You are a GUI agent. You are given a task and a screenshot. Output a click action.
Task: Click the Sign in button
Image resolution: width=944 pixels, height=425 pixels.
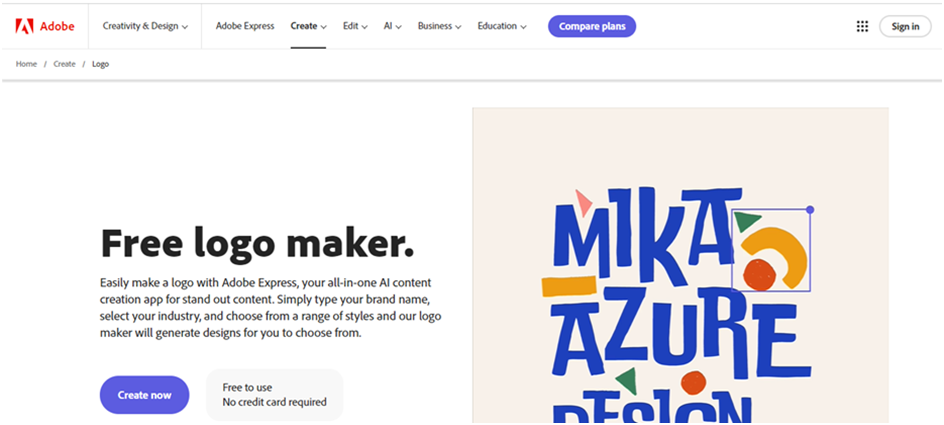(904, 26)
